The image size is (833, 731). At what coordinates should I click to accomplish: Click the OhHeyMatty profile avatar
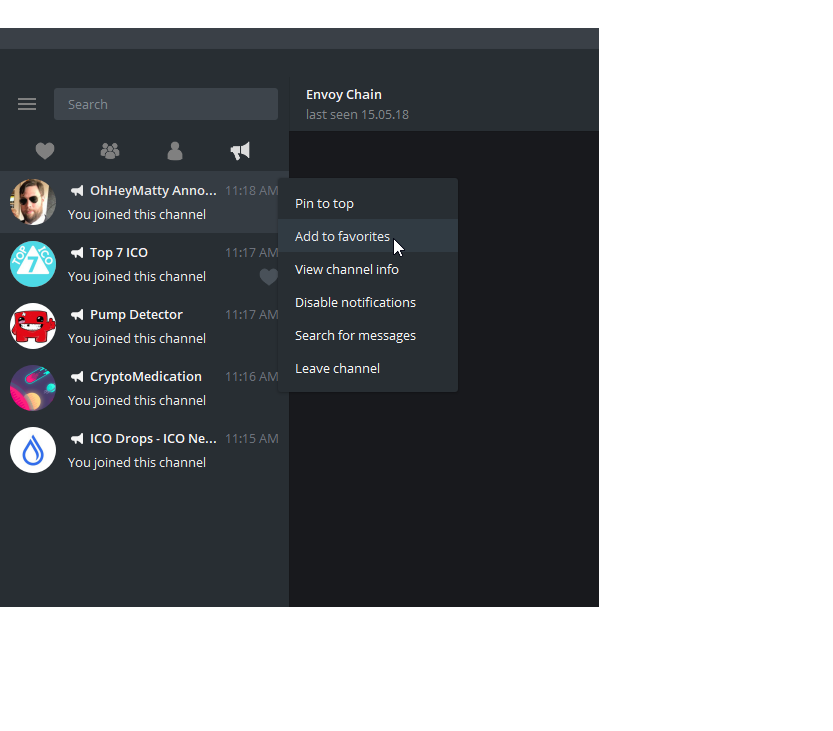[x=33, y=202]
